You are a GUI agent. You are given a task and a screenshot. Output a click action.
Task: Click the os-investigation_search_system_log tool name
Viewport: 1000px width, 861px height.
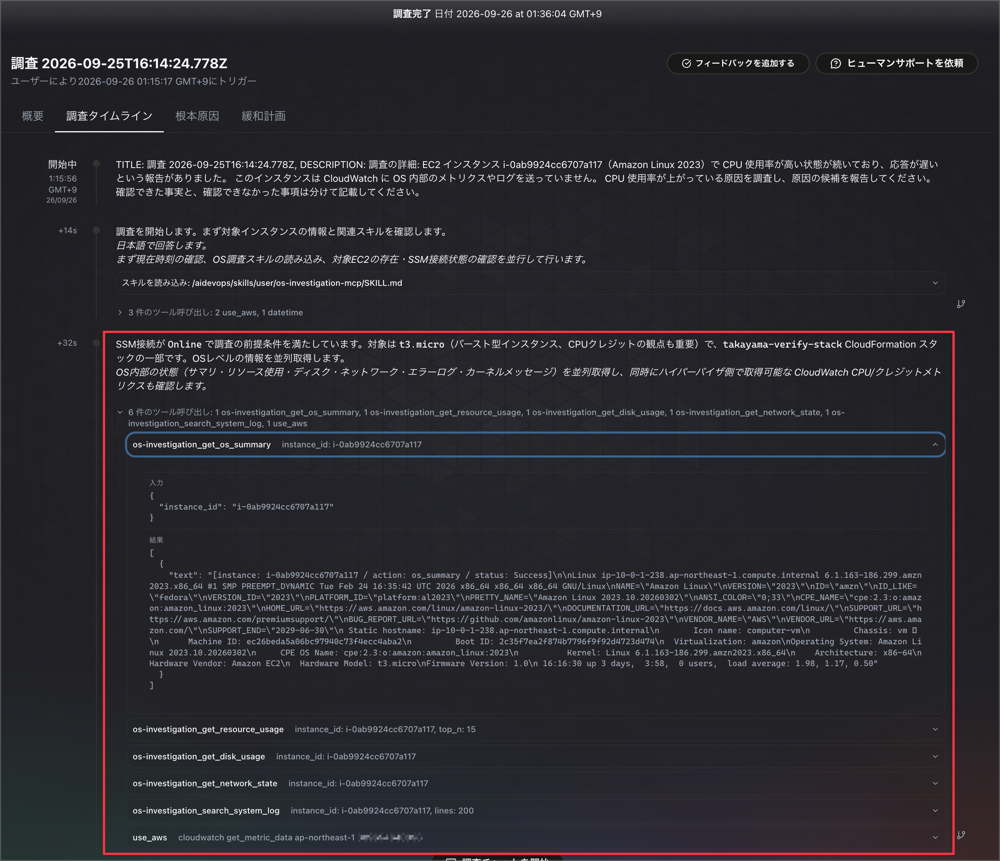(x=206, y=811)
